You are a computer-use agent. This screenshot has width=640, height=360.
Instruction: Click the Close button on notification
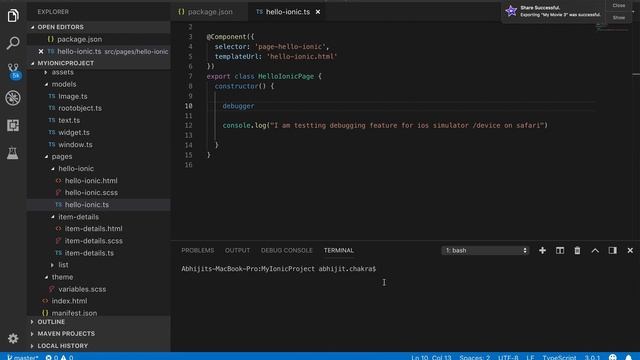(x=619, y=6)
